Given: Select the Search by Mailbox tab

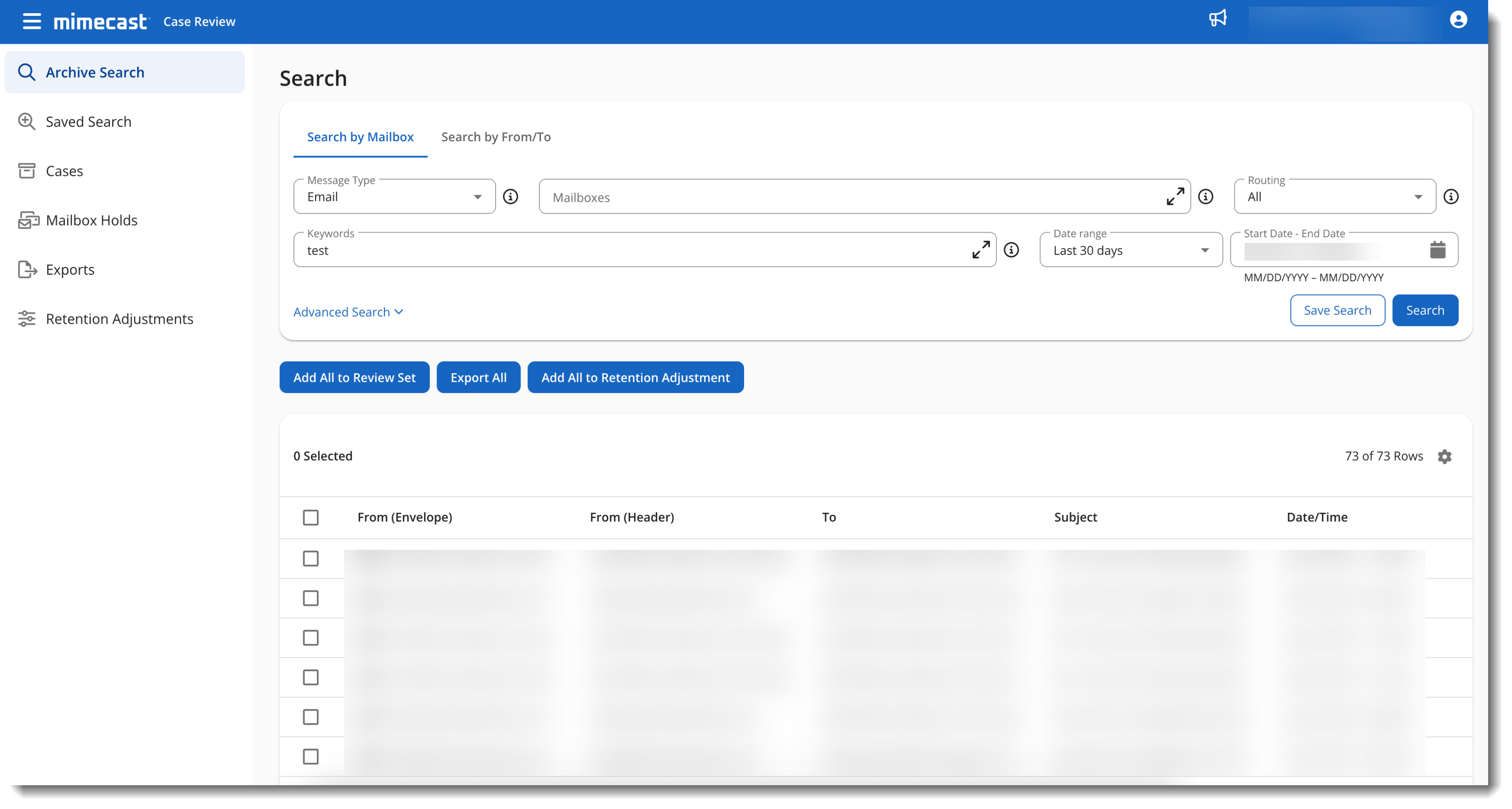Looking at the screenshot, I should coord(360,137).
